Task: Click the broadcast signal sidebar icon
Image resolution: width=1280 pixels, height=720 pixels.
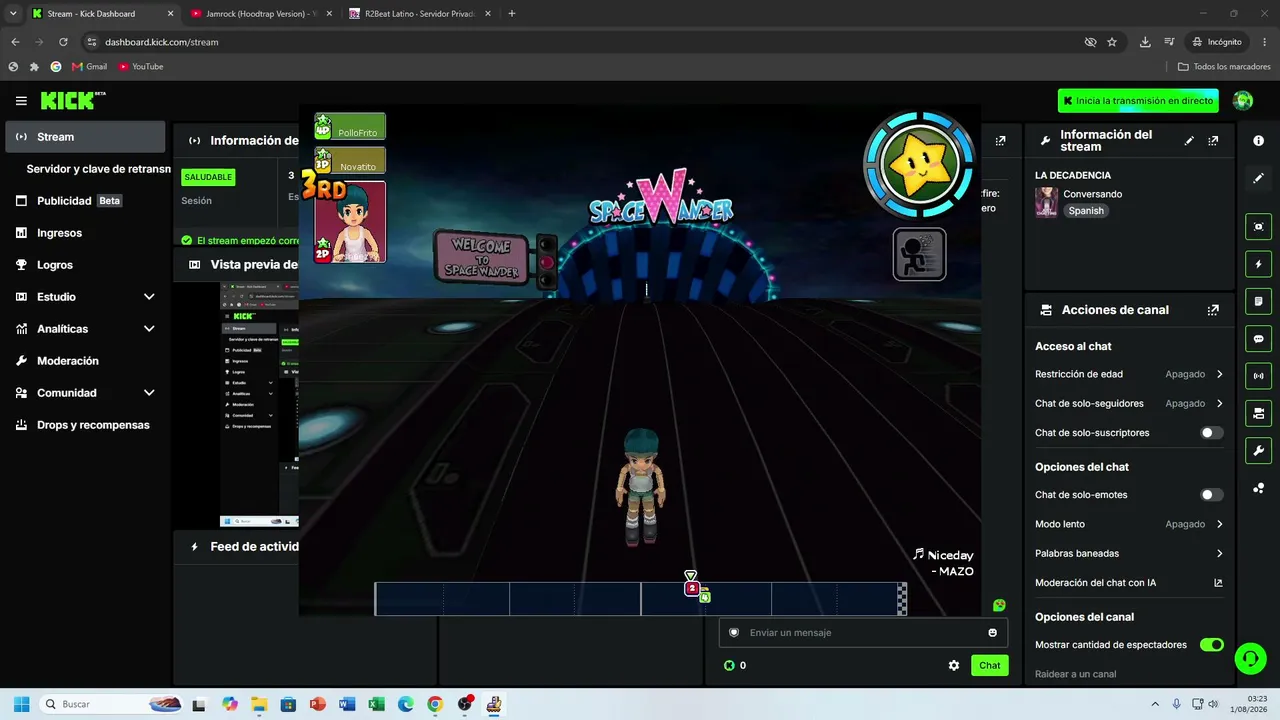Action: pos(1258,376)
